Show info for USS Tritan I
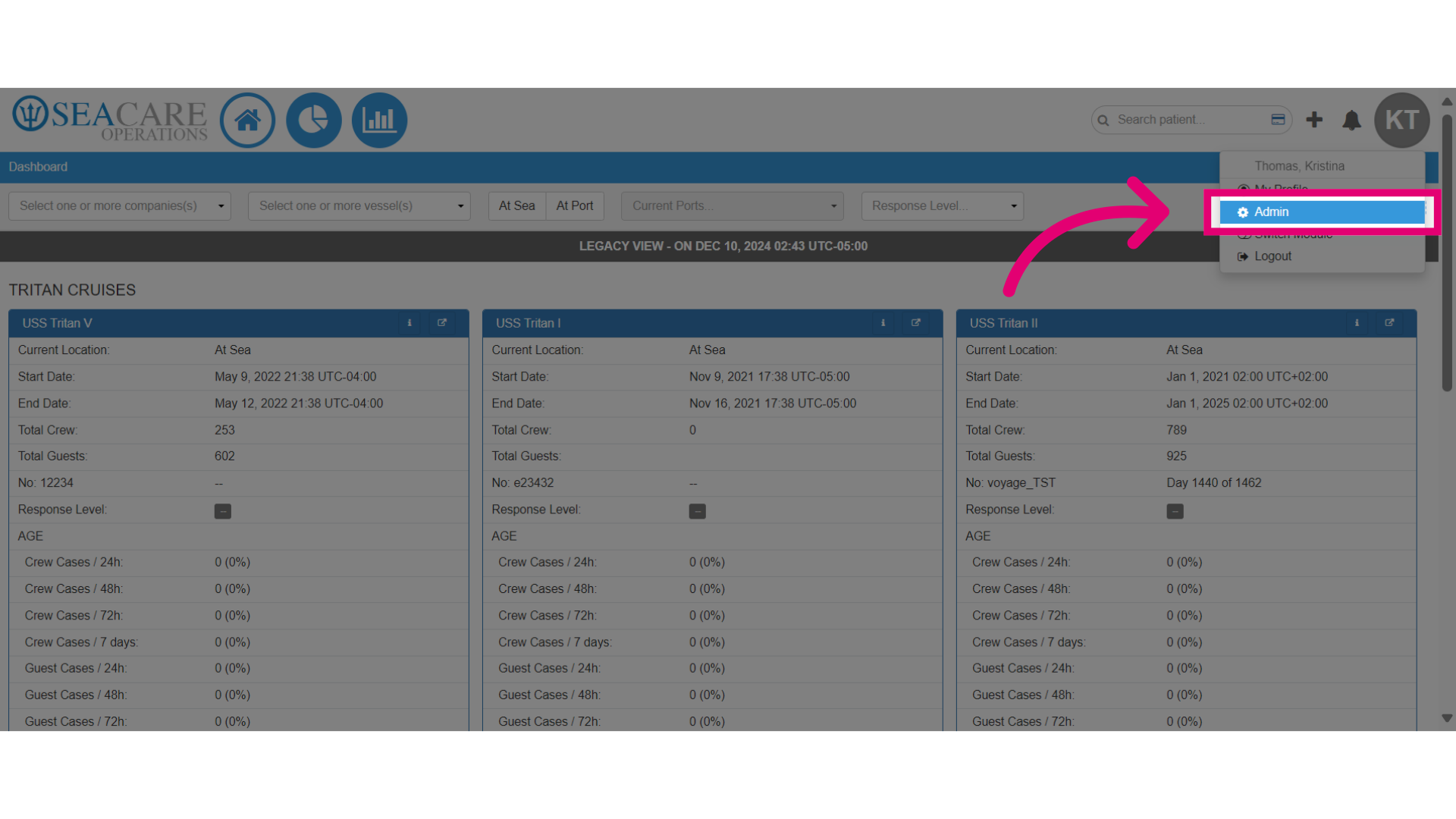Image resolution: width=1456 pixels, height=819 pixels. 883,323
